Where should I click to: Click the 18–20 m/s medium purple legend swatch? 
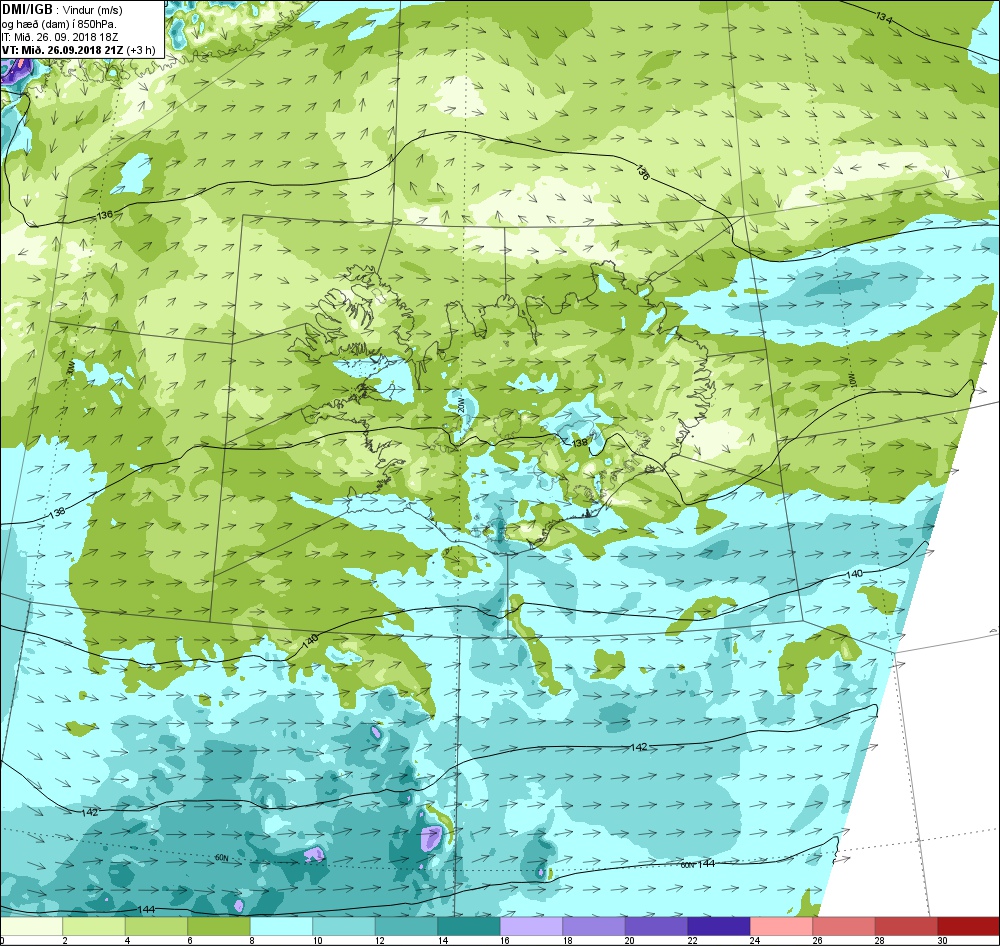pyautogui.click(x=594, y=926)
